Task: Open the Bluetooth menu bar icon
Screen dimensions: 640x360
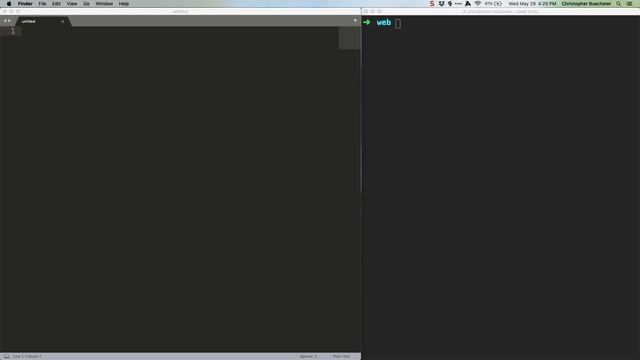Action: (x=450, y=4)
